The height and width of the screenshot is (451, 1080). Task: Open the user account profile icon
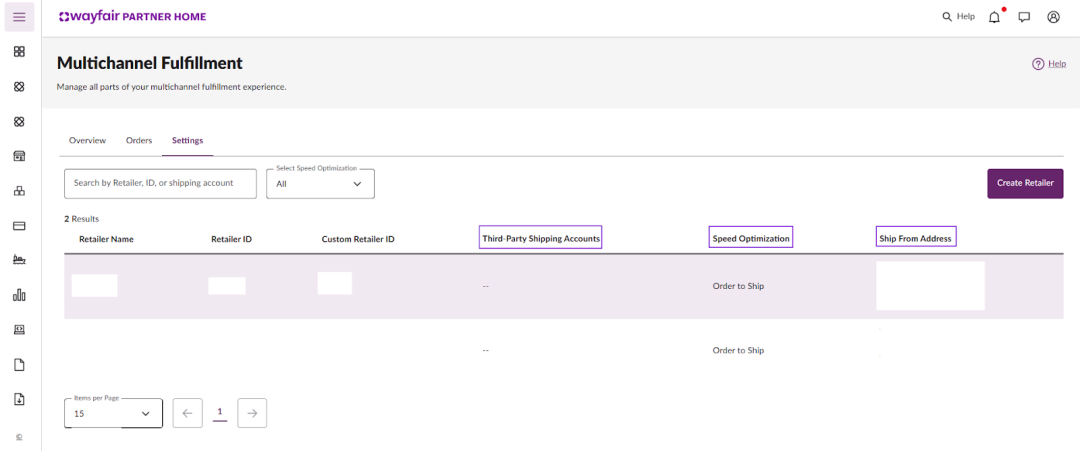(1053, 17)
